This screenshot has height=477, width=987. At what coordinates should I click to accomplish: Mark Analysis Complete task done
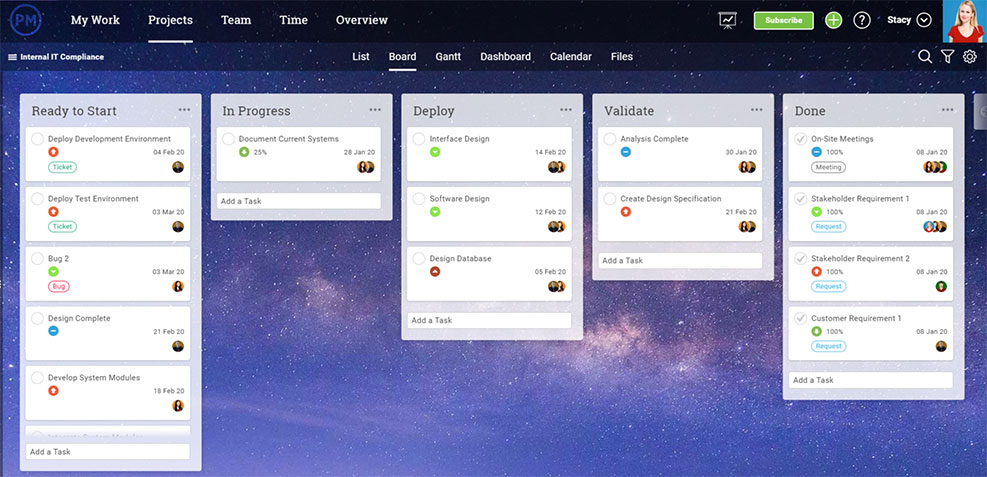pos(609,139)
